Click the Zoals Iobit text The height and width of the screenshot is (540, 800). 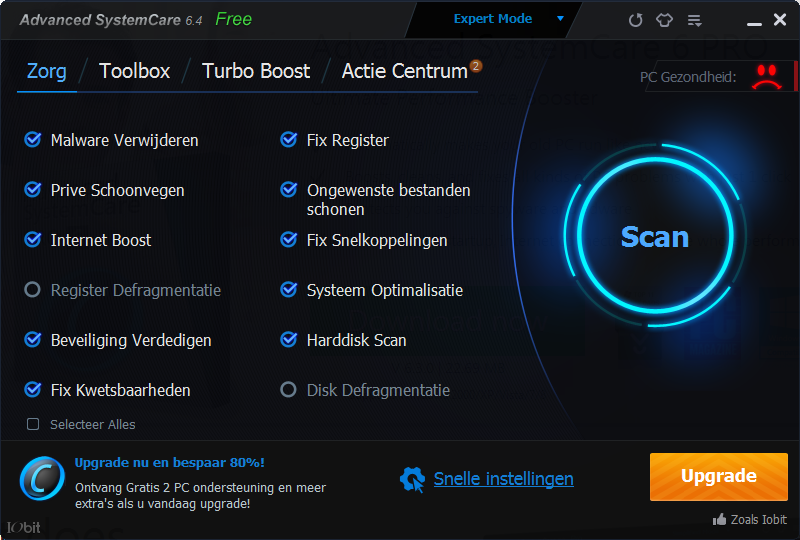[759, 520]
